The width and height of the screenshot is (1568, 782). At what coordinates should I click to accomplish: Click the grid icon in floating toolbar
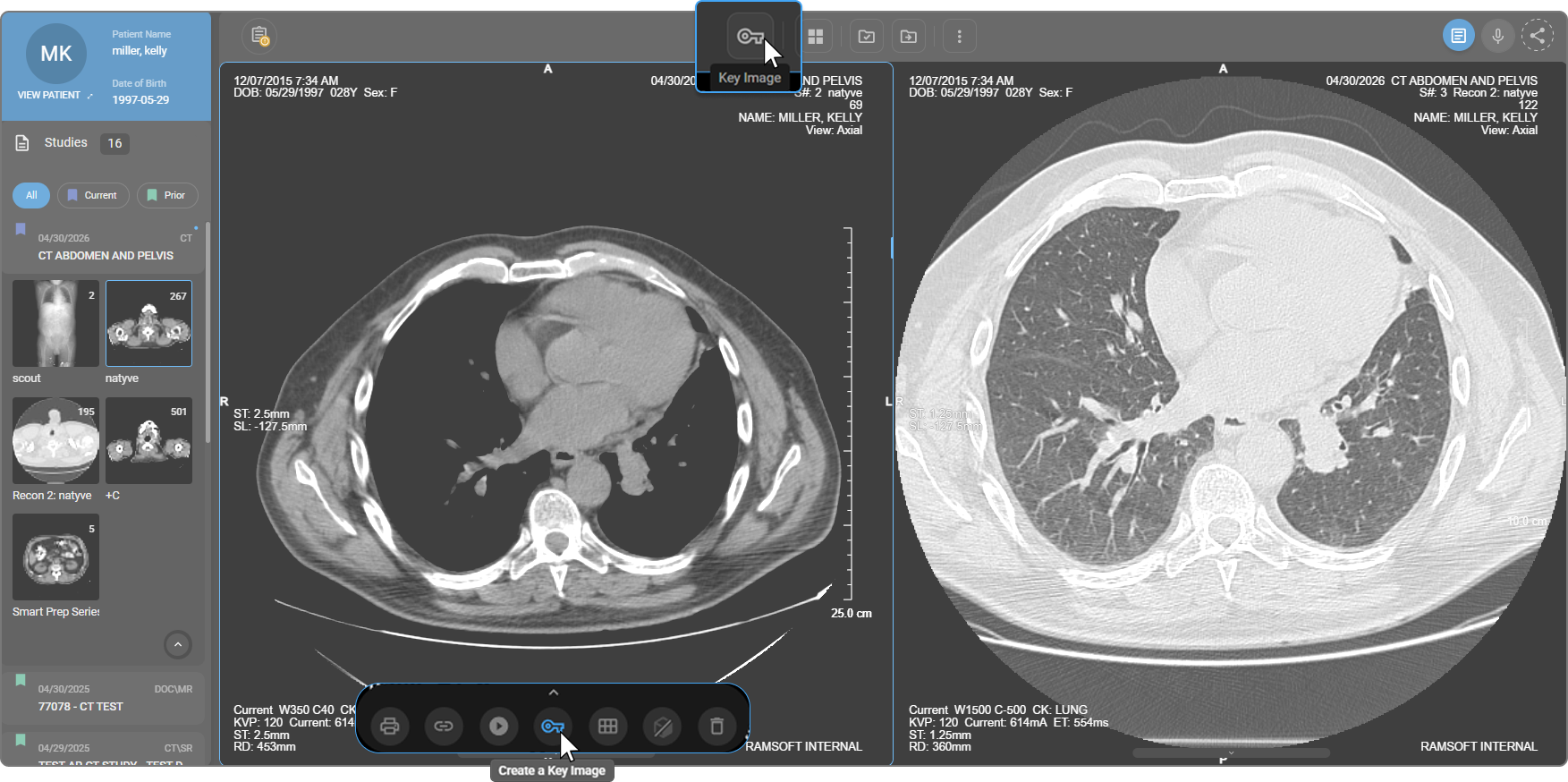608,726
